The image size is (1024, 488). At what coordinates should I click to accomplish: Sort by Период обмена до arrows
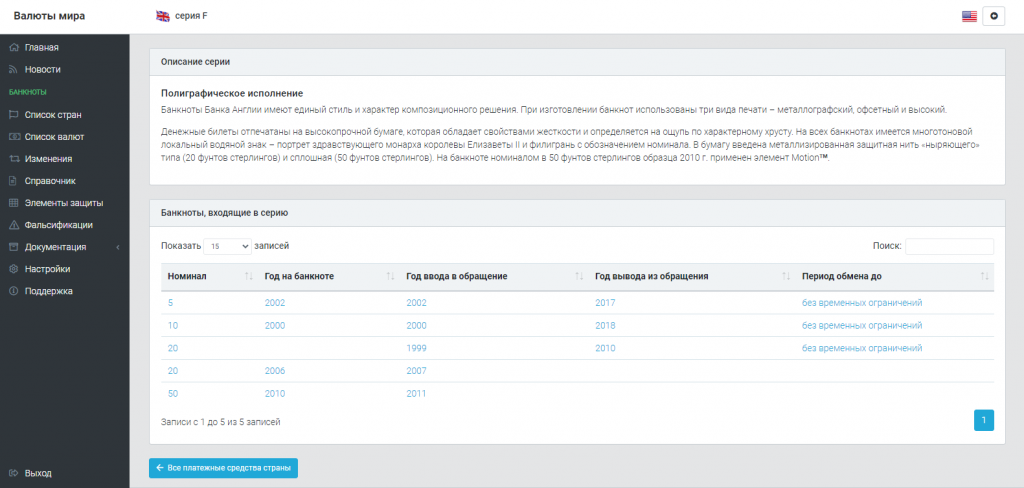pos(984,277)
